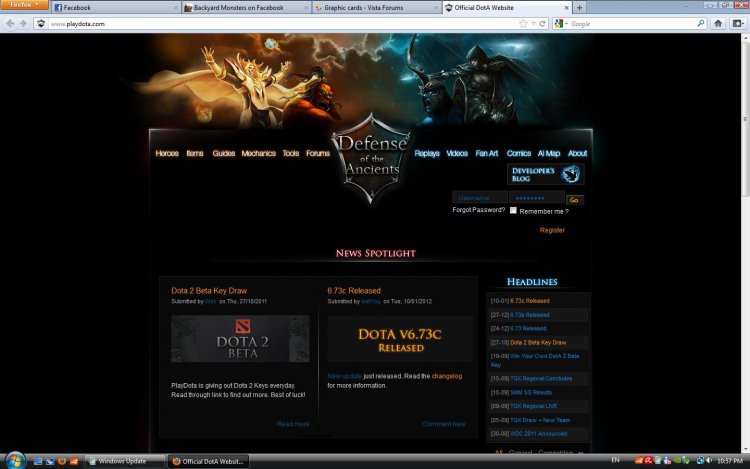
Task: Go back using the browser back arrow
Action: [x=10, y=23]
